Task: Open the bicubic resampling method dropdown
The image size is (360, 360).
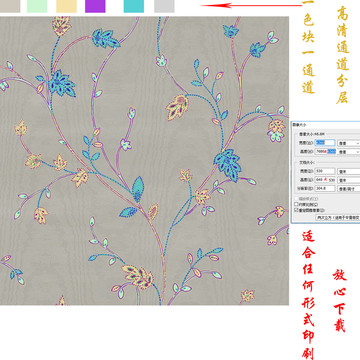Action: click(x=338, y=217)
